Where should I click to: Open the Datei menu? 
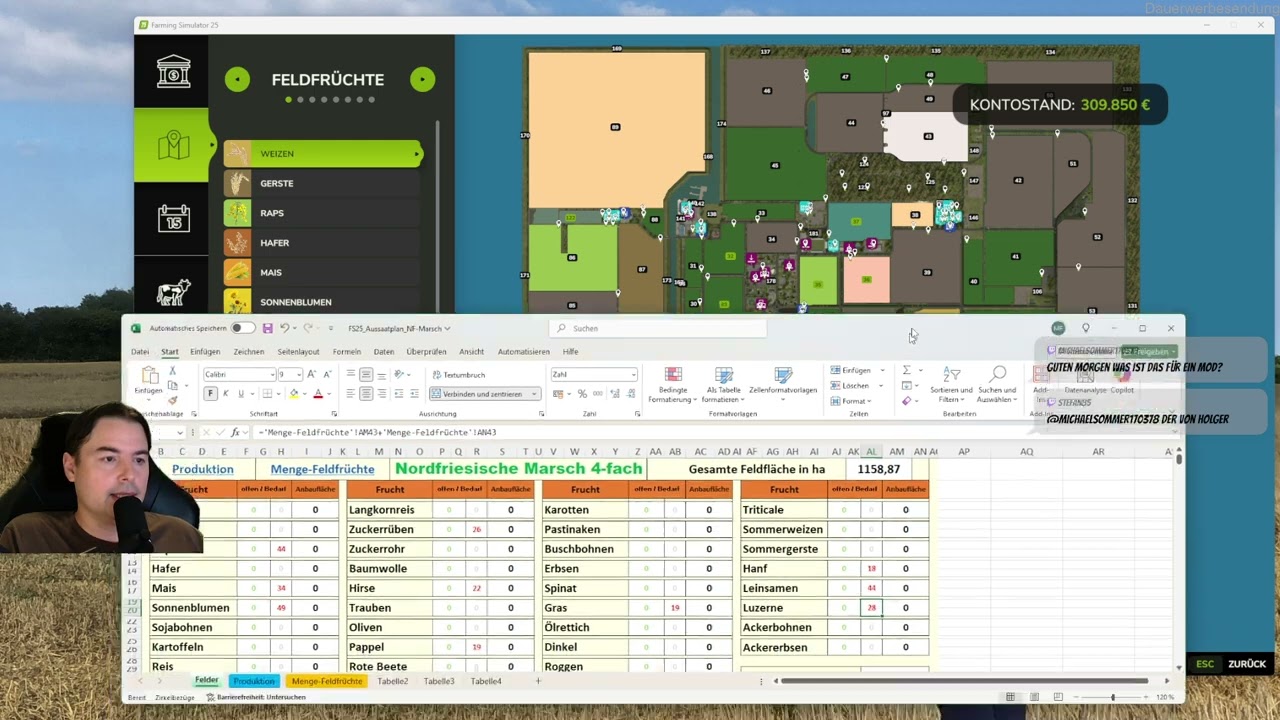point(140,352)
